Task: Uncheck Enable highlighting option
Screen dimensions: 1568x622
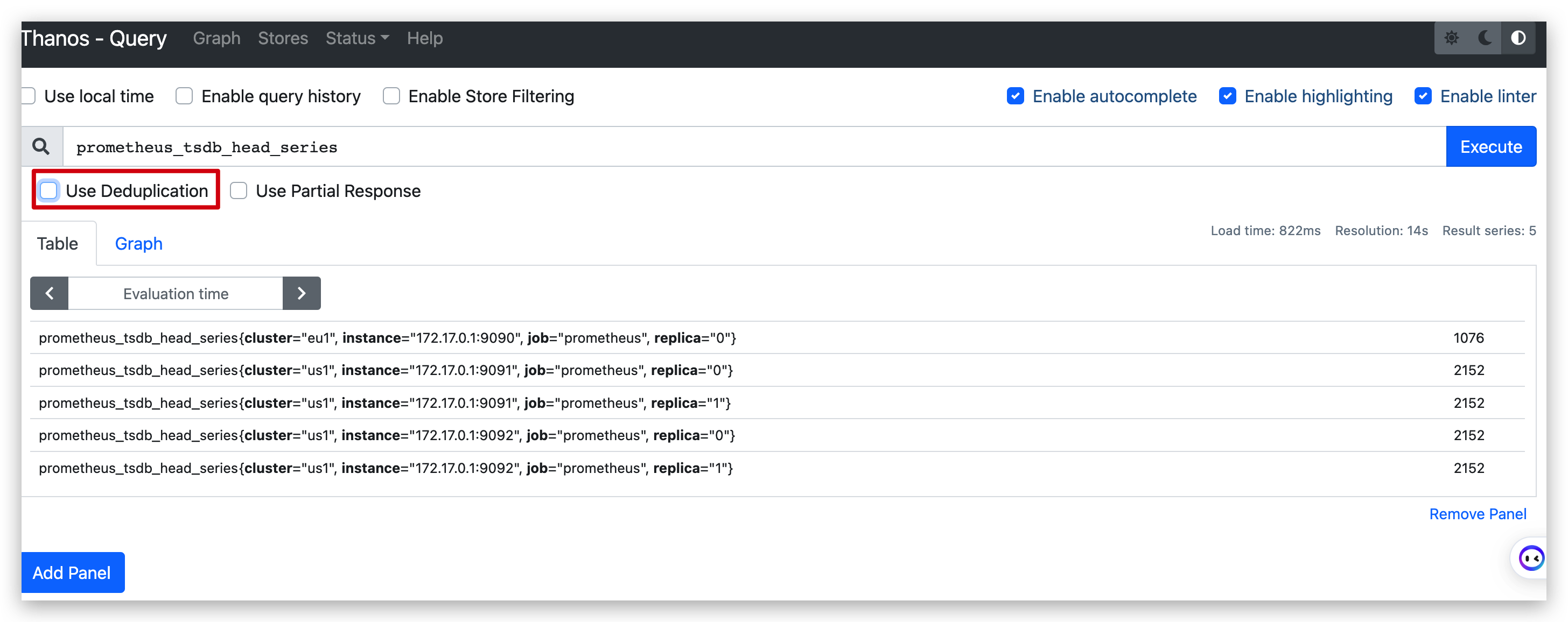Action: [x=1227, y=96]
